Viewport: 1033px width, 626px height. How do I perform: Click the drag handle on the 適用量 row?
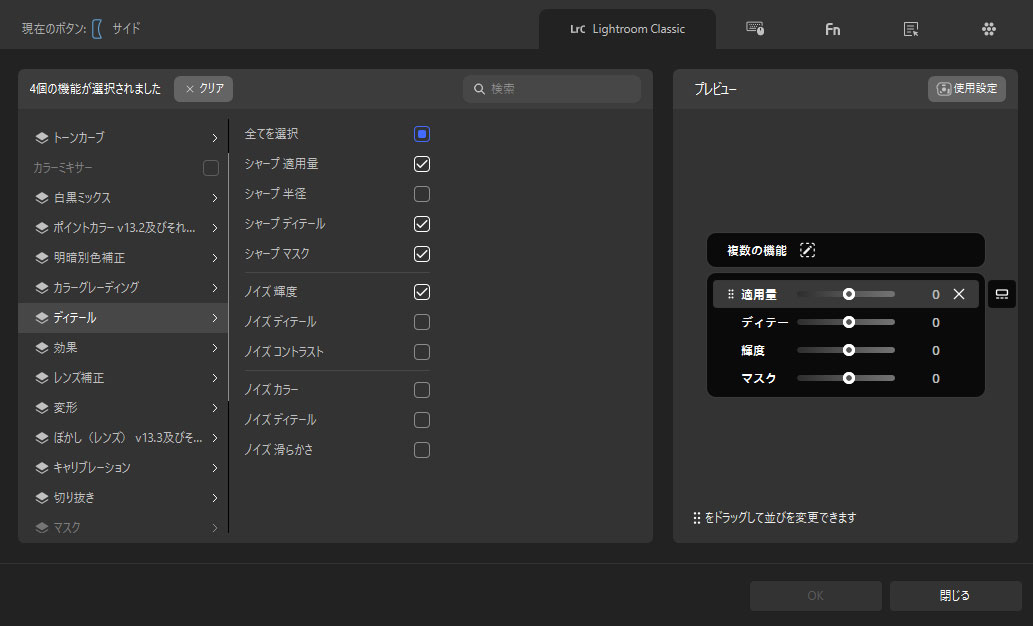pyautogui.click(x=731, y=295)
